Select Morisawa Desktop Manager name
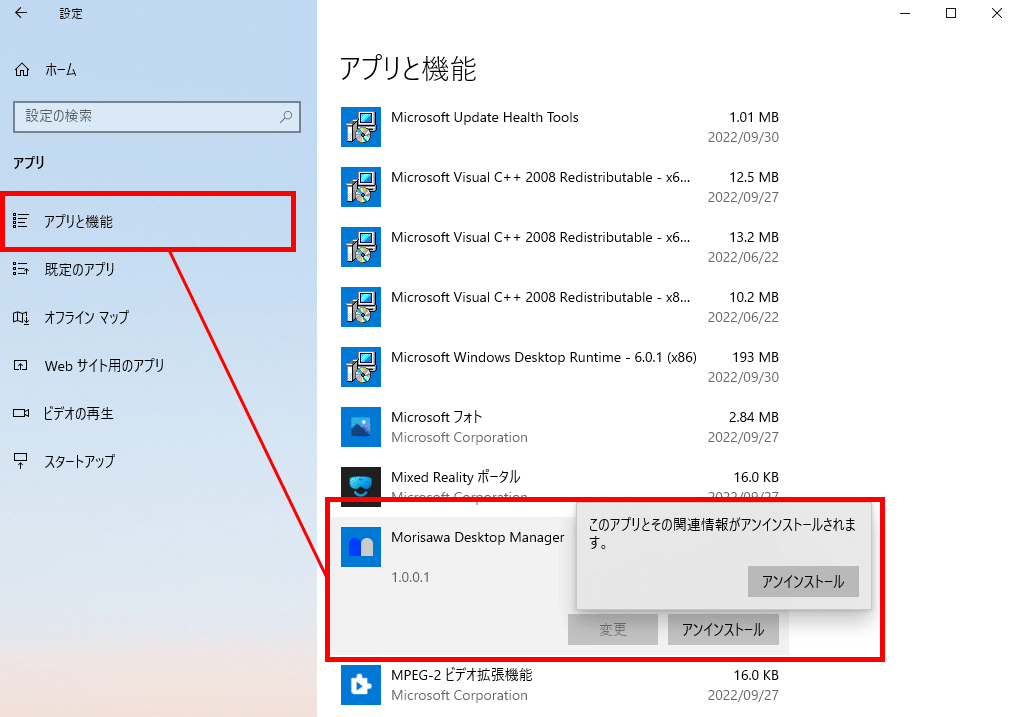Image resolution: width=1013 pixels, height=717 pixels. (477, 537)
